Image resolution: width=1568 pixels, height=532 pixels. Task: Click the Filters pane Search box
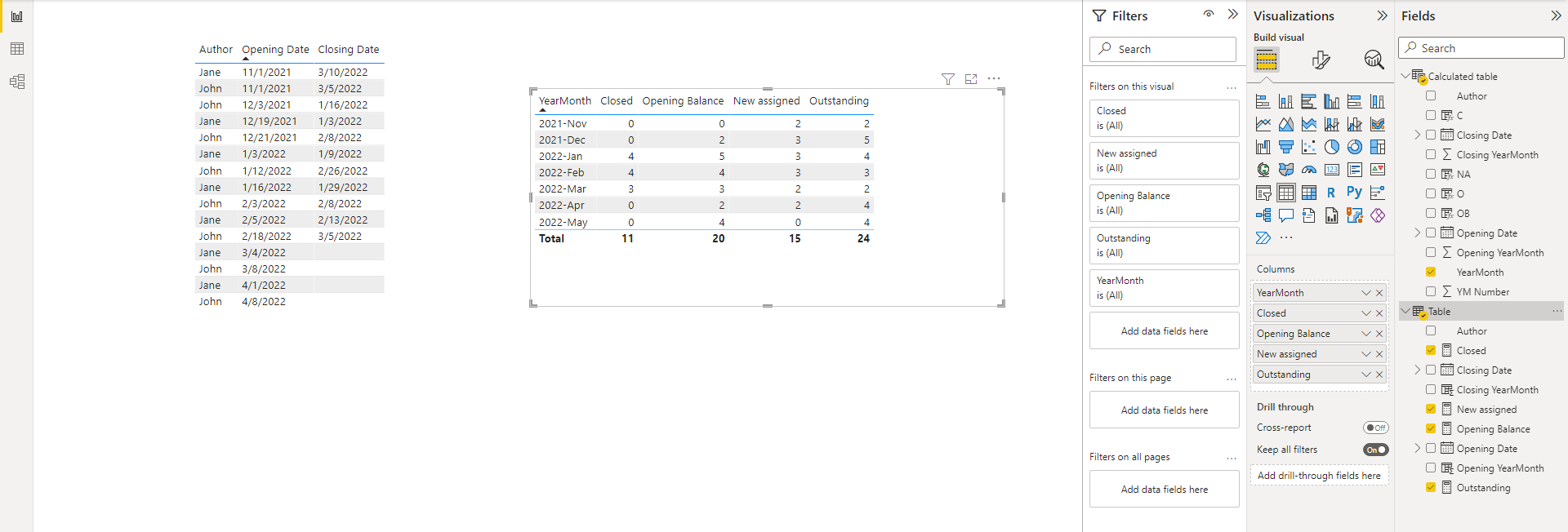[1163, 49]
